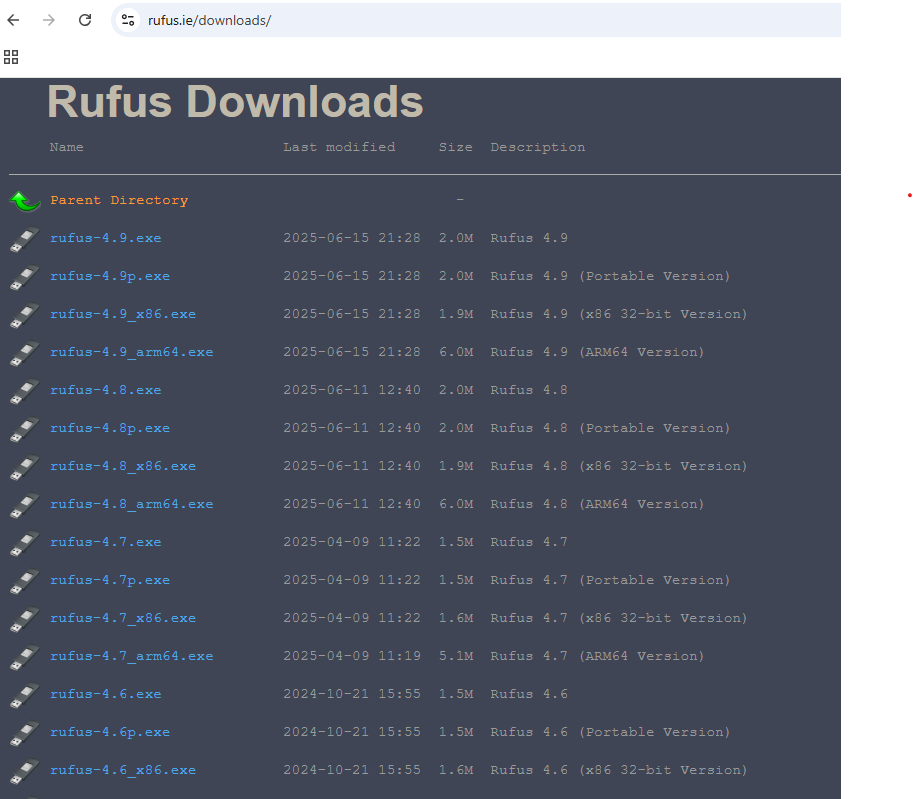Click the browser back arrow button
The width and height of the screenshot is (913, 799).
tap(14, 20)
